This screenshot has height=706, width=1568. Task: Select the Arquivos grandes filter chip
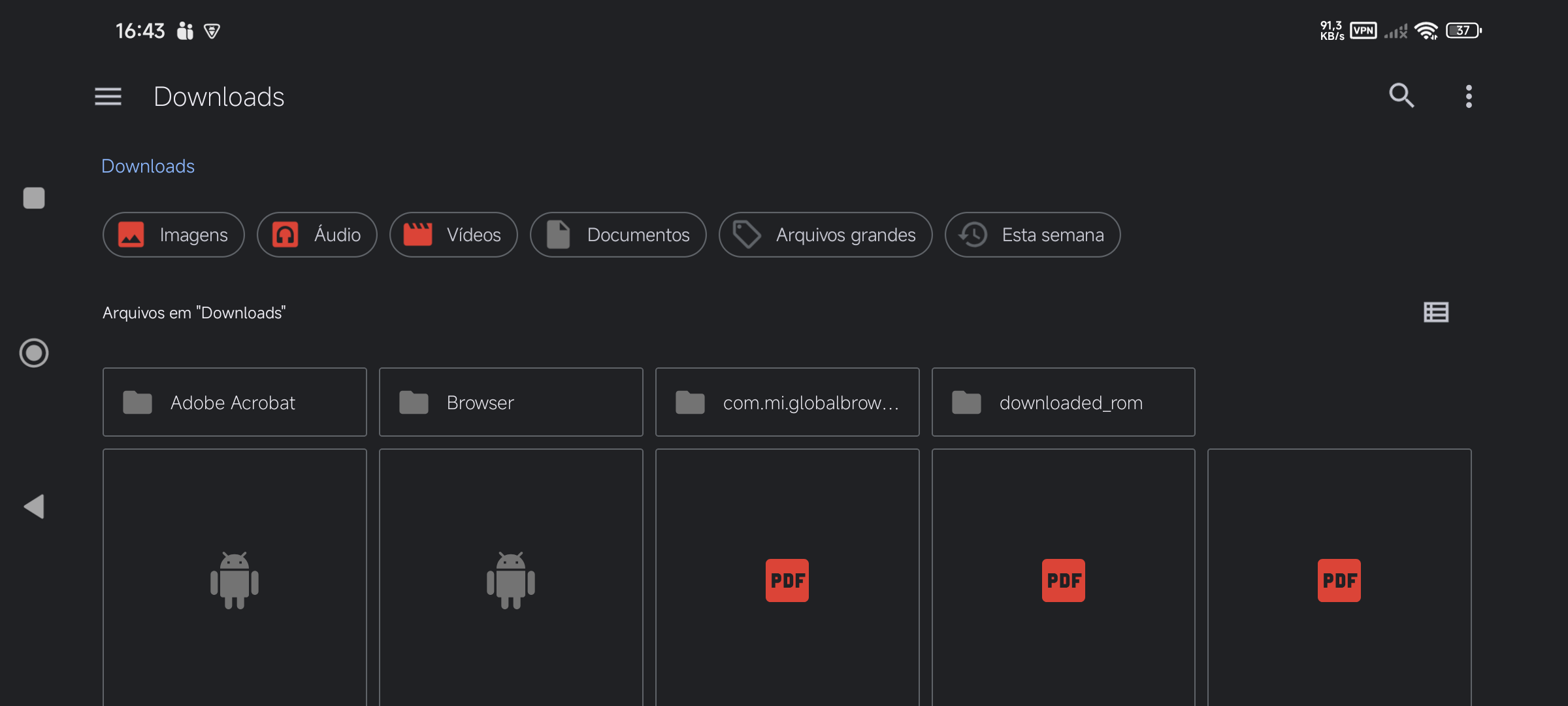(x=826, y=235)
